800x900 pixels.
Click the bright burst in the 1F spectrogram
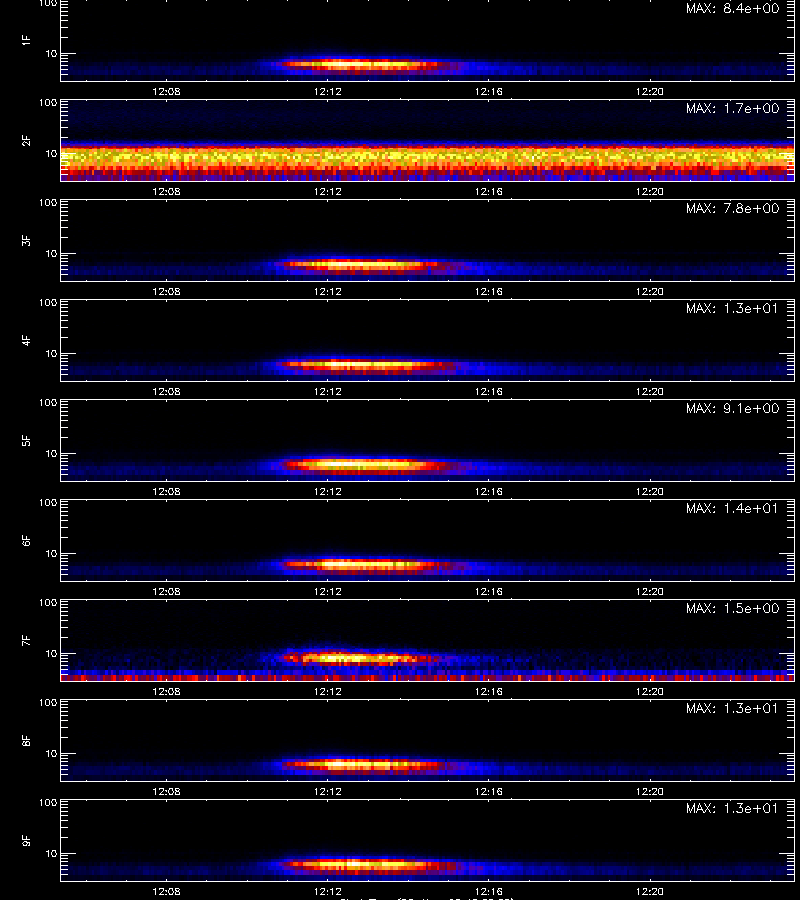click(x=362, y=65)
